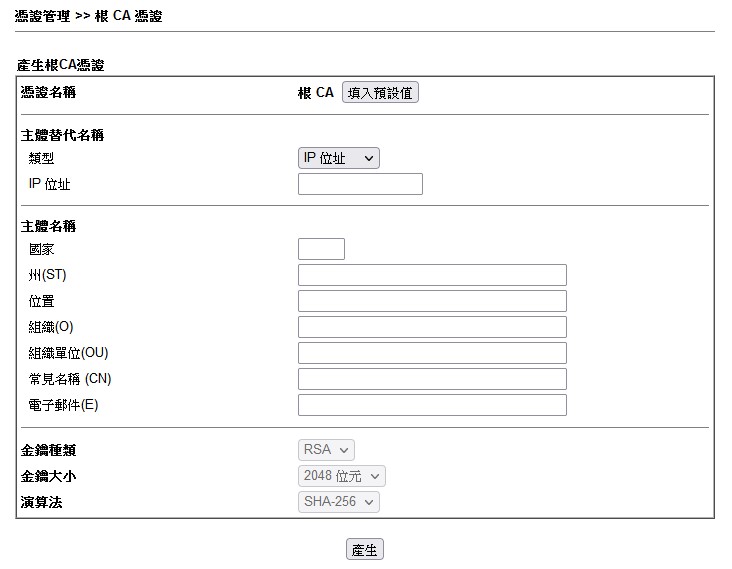The image size is (732, 569).
Task: Click the 填入預設值 button
Action: pos(380,93)
